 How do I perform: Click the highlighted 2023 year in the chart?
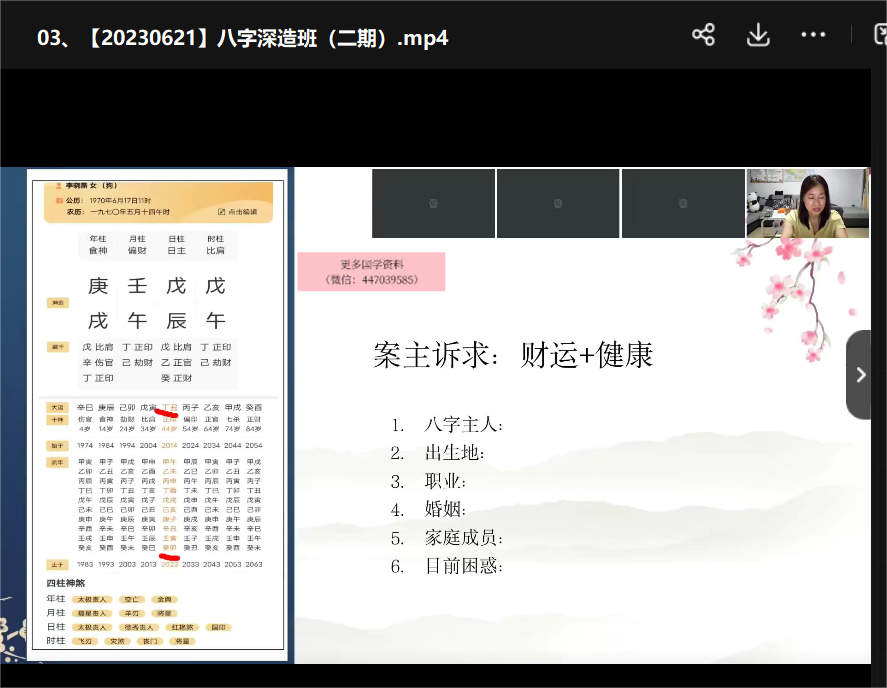click(169, 564)
